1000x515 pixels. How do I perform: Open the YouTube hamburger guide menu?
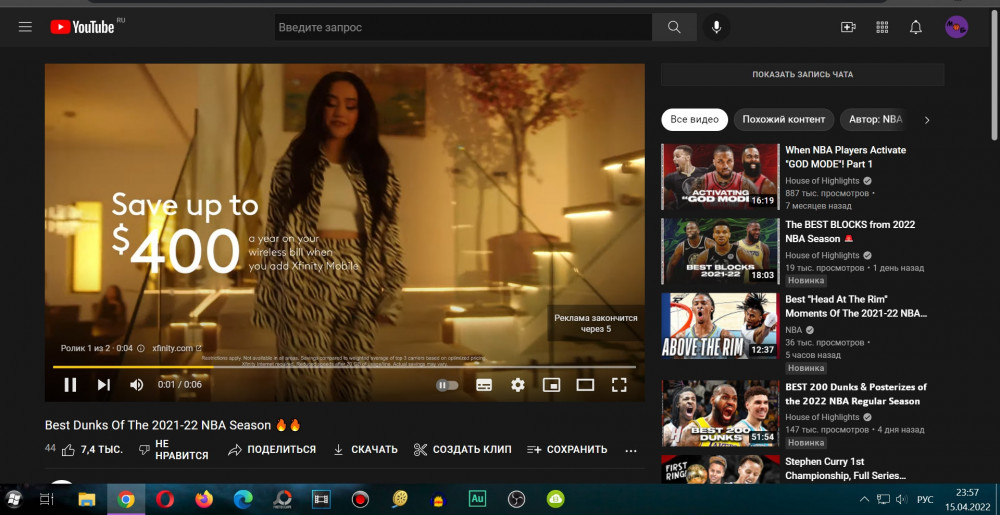[x=26, y=27]
